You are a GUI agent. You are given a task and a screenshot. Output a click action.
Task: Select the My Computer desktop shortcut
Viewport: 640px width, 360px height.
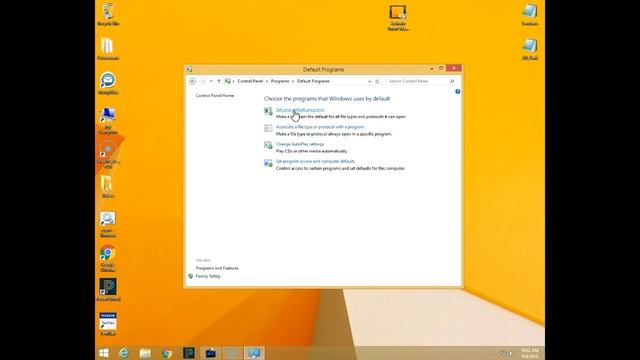(x=108, y=121)
